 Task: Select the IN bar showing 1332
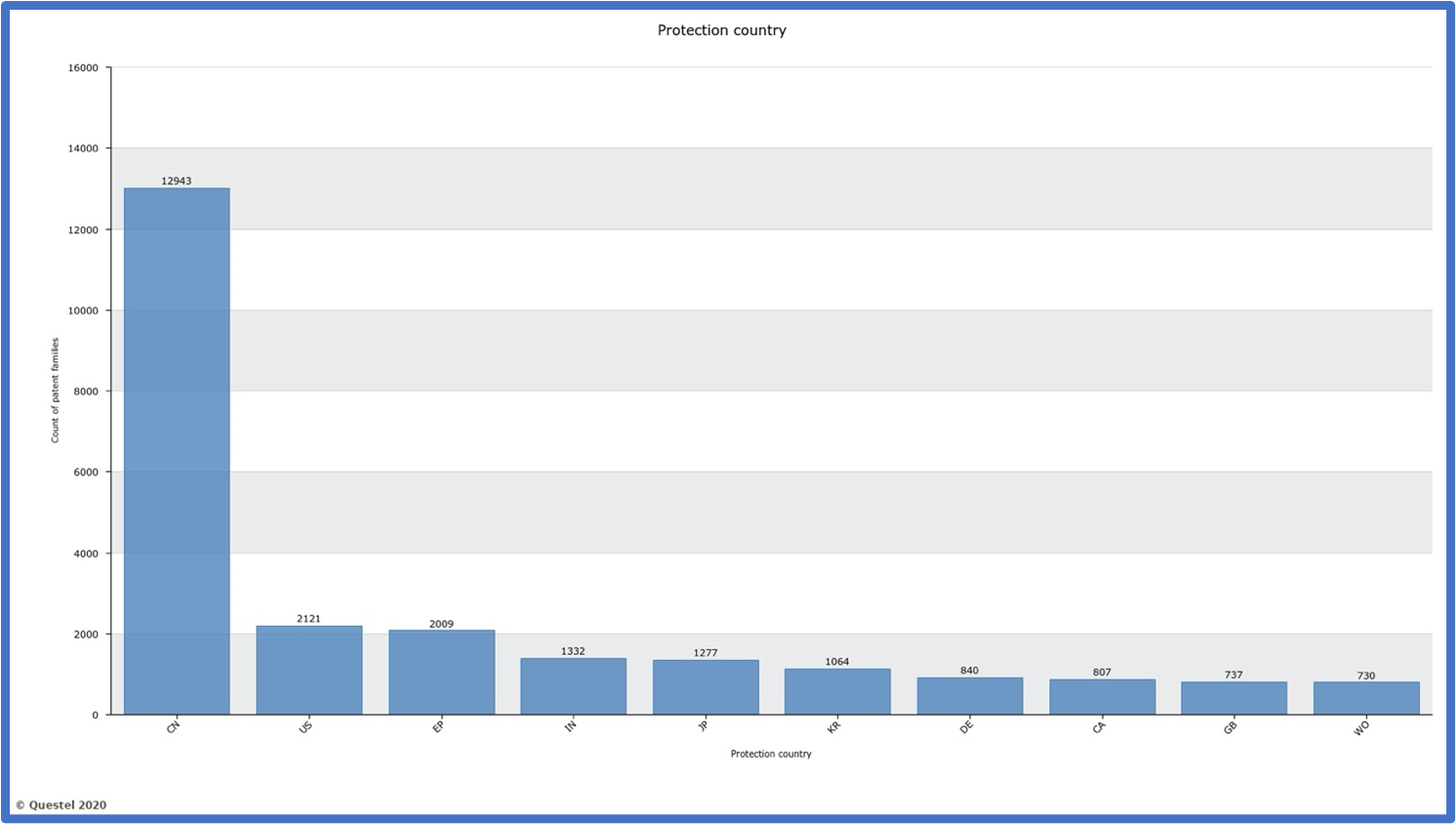573,686
